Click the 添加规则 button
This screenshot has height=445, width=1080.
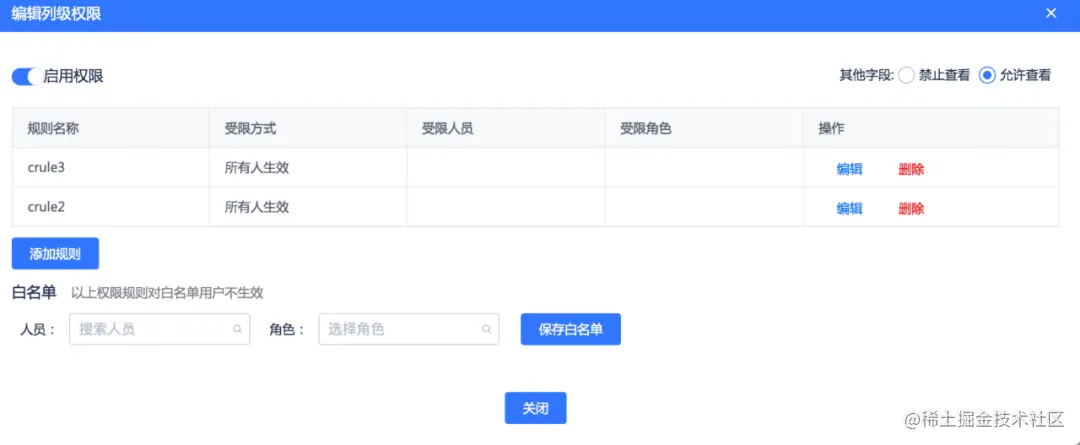coord(55,253)
